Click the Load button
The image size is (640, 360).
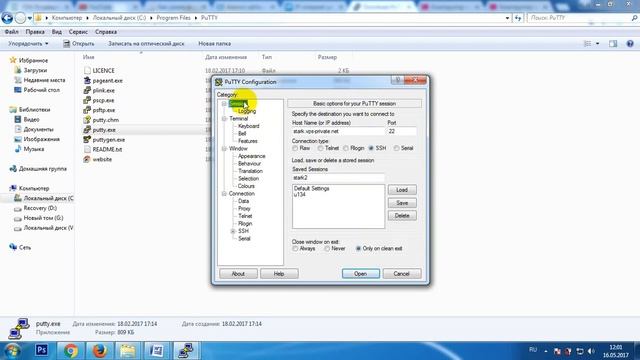[x=402, y=190]
